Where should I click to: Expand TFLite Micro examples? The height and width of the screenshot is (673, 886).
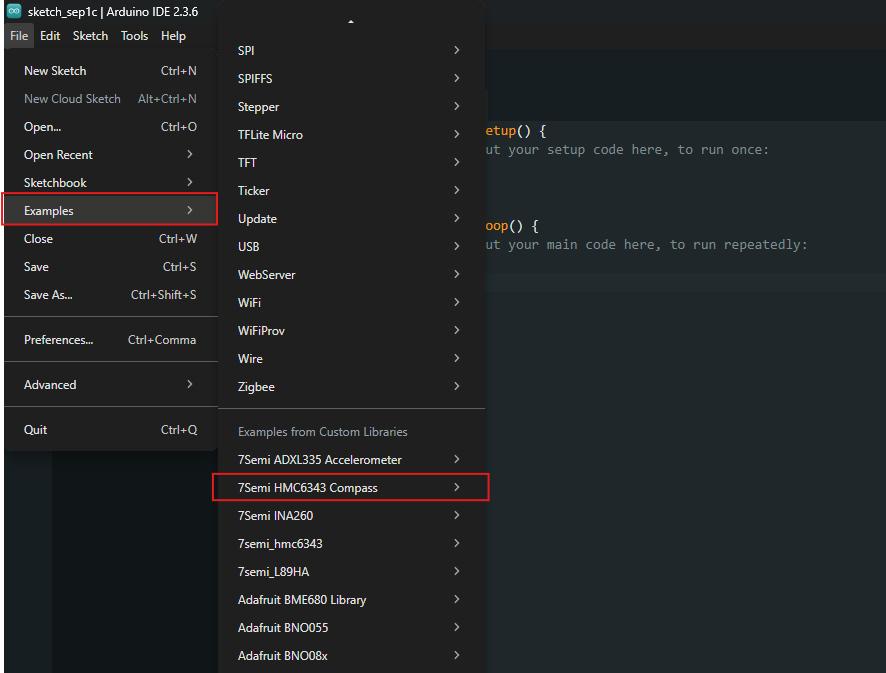click(x=351, y=134)
